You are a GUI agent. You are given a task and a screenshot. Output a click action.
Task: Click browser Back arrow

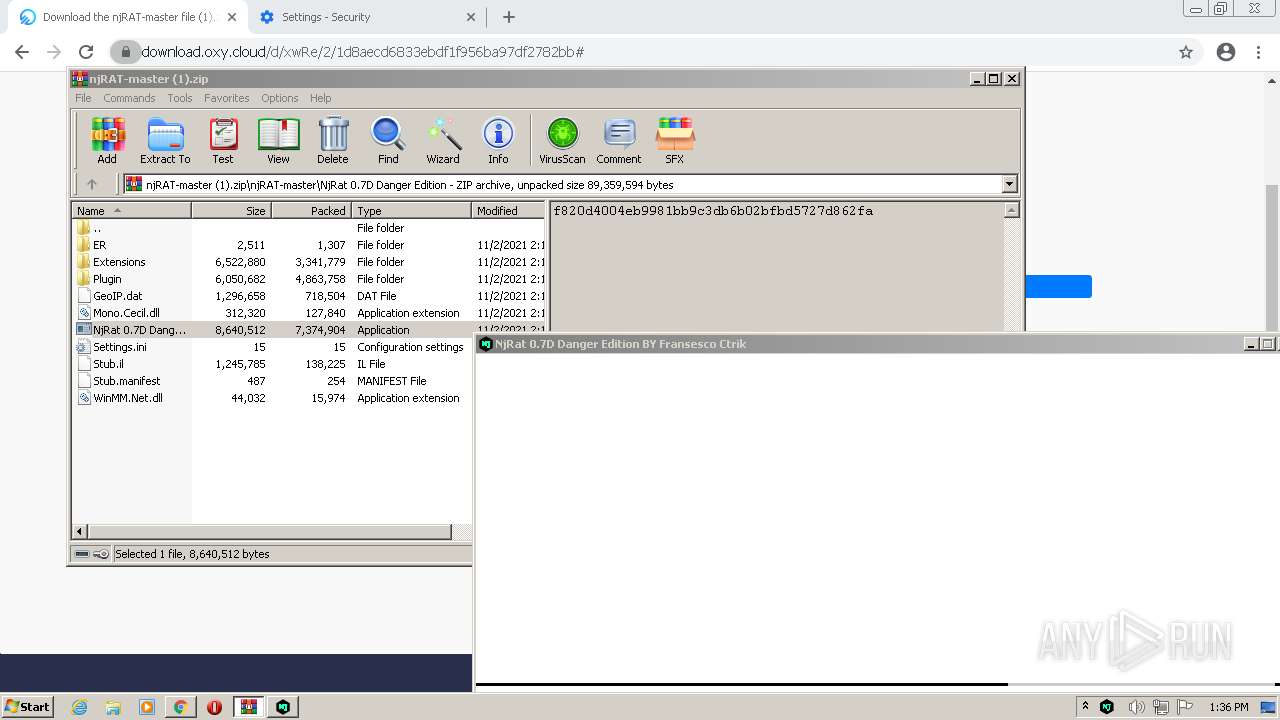tap(22, 52)
